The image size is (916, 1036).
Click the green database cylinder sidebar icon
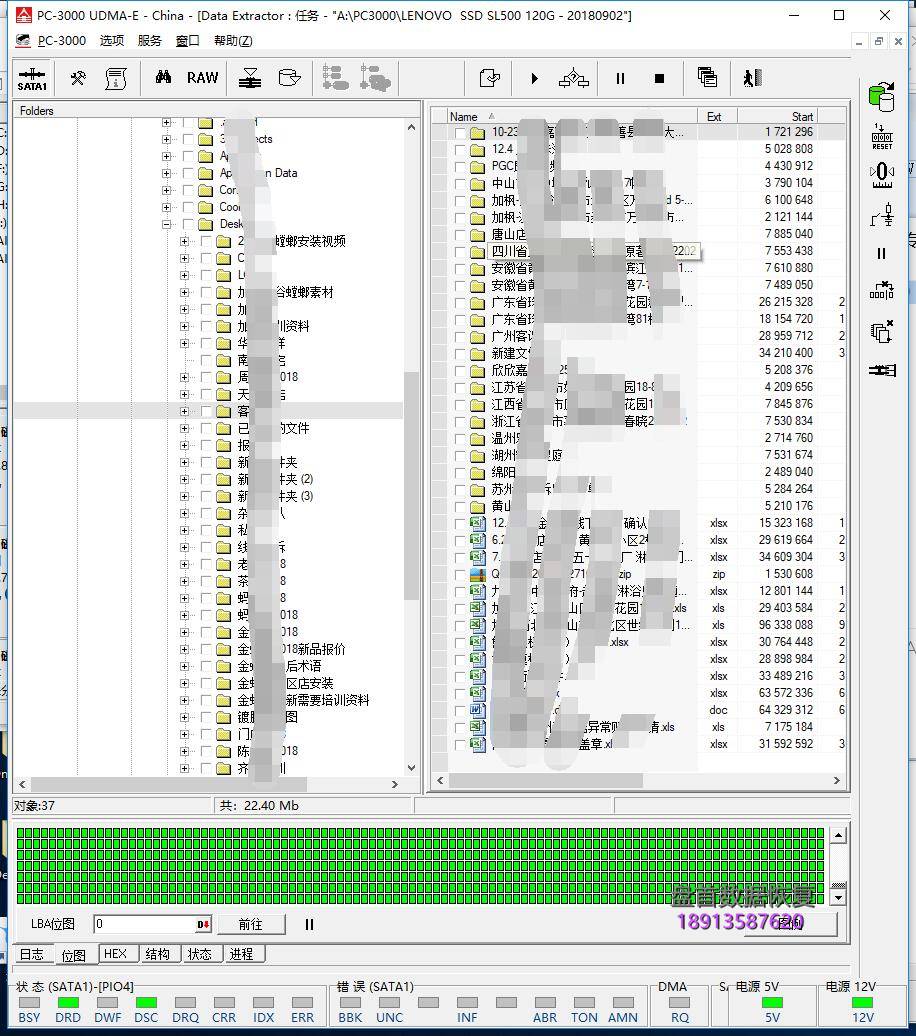point(881,97)
